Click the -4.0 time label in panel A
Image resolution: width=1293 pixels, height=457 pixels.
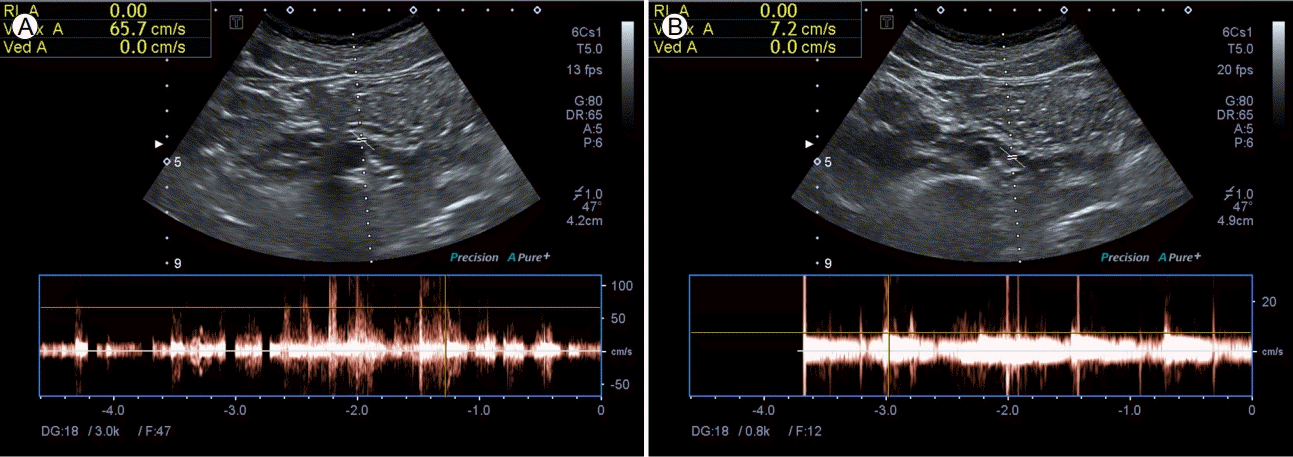click(x=113, y=410)
